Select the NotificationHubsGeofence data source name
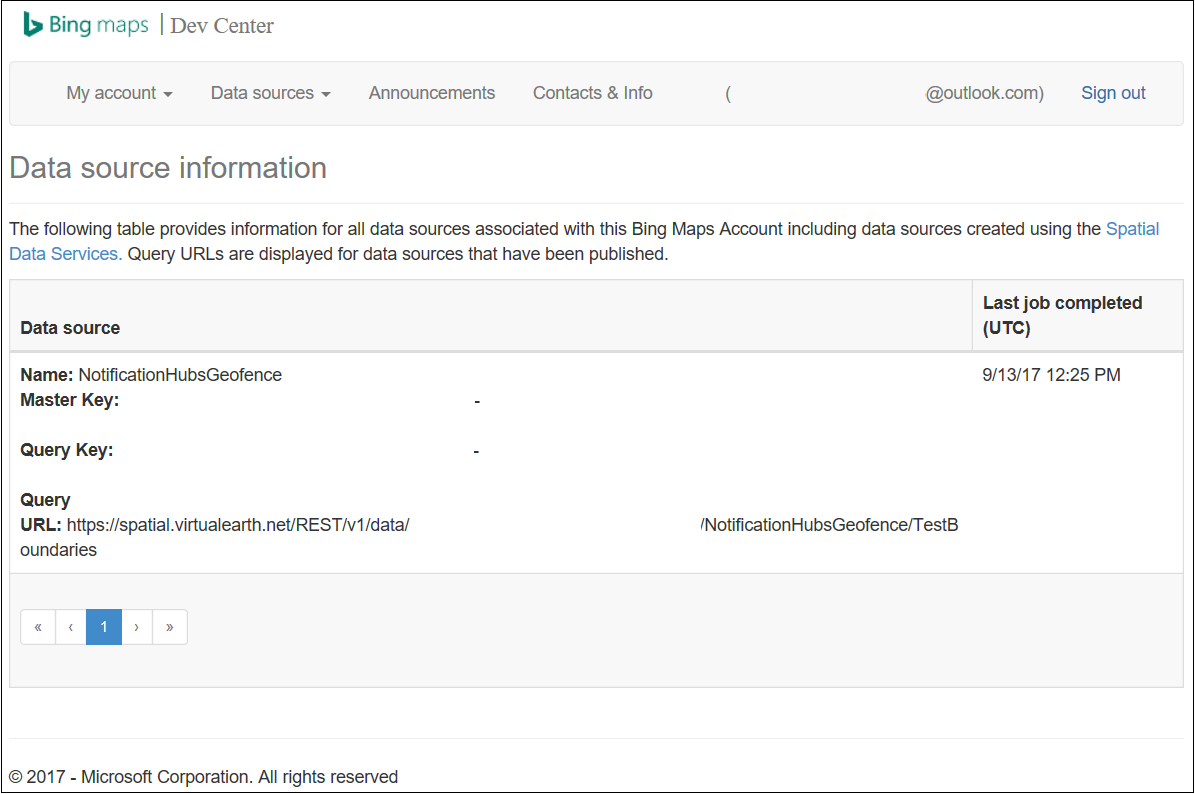Image resolution: width=1195 pixels, height=794 pixels. point(180,374)
